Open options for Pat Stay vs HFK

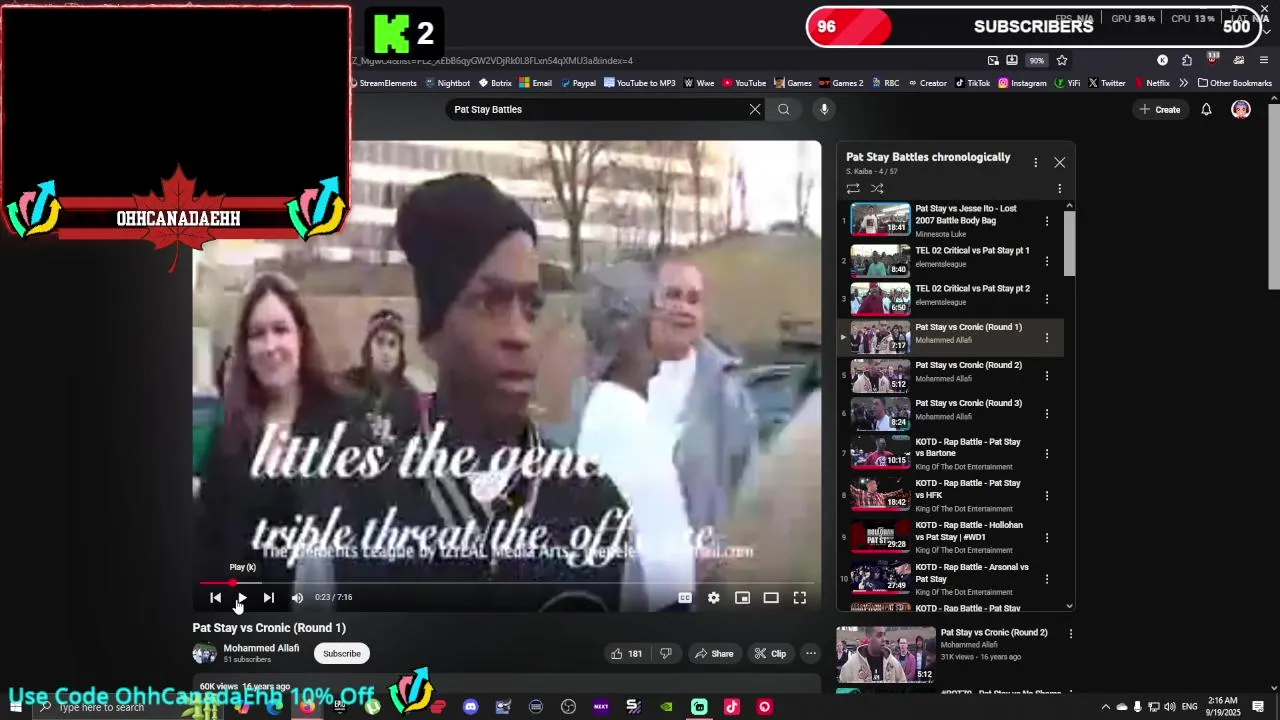[x=1047, y=496]
